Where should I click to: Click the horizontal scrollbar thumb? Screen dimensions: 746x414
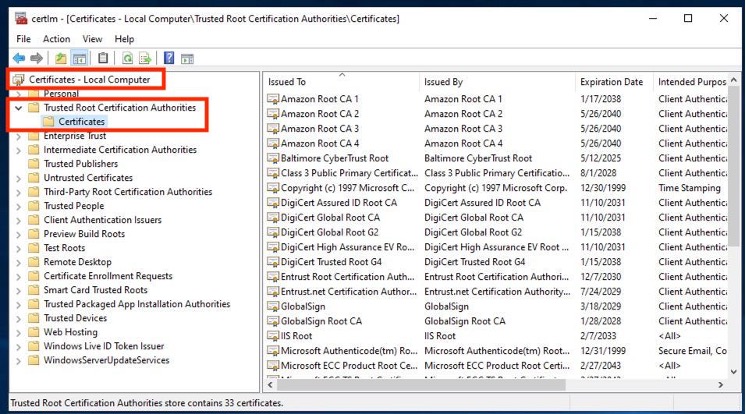[x=421, y=384]
